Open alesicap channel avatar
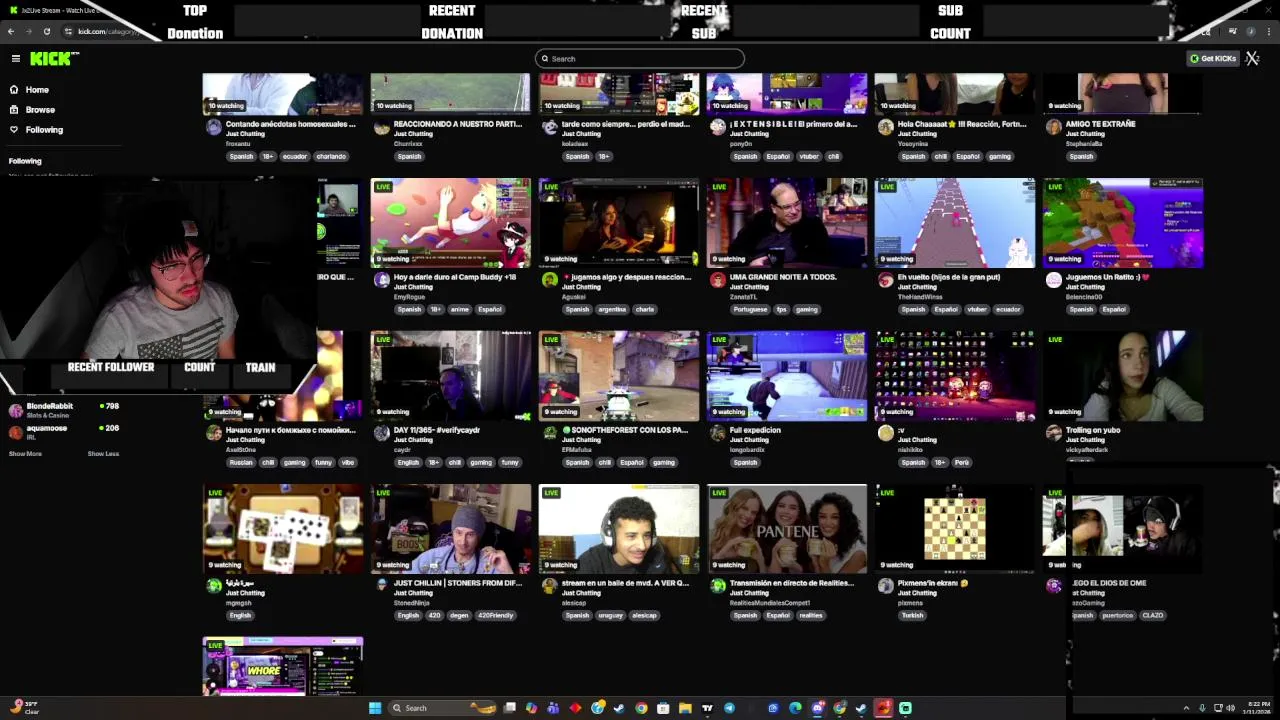The image size is (1280, 720). (x=549, y=587)
